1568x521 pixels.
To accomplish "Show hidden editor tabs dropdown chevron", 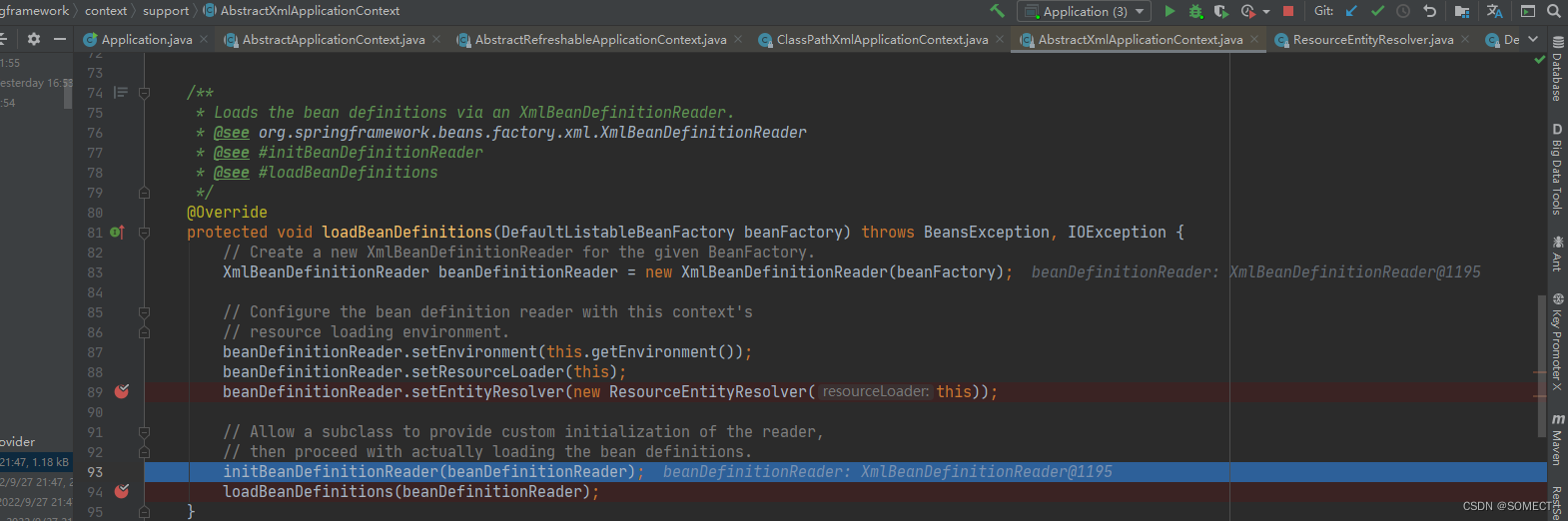I will (1533, 39).
